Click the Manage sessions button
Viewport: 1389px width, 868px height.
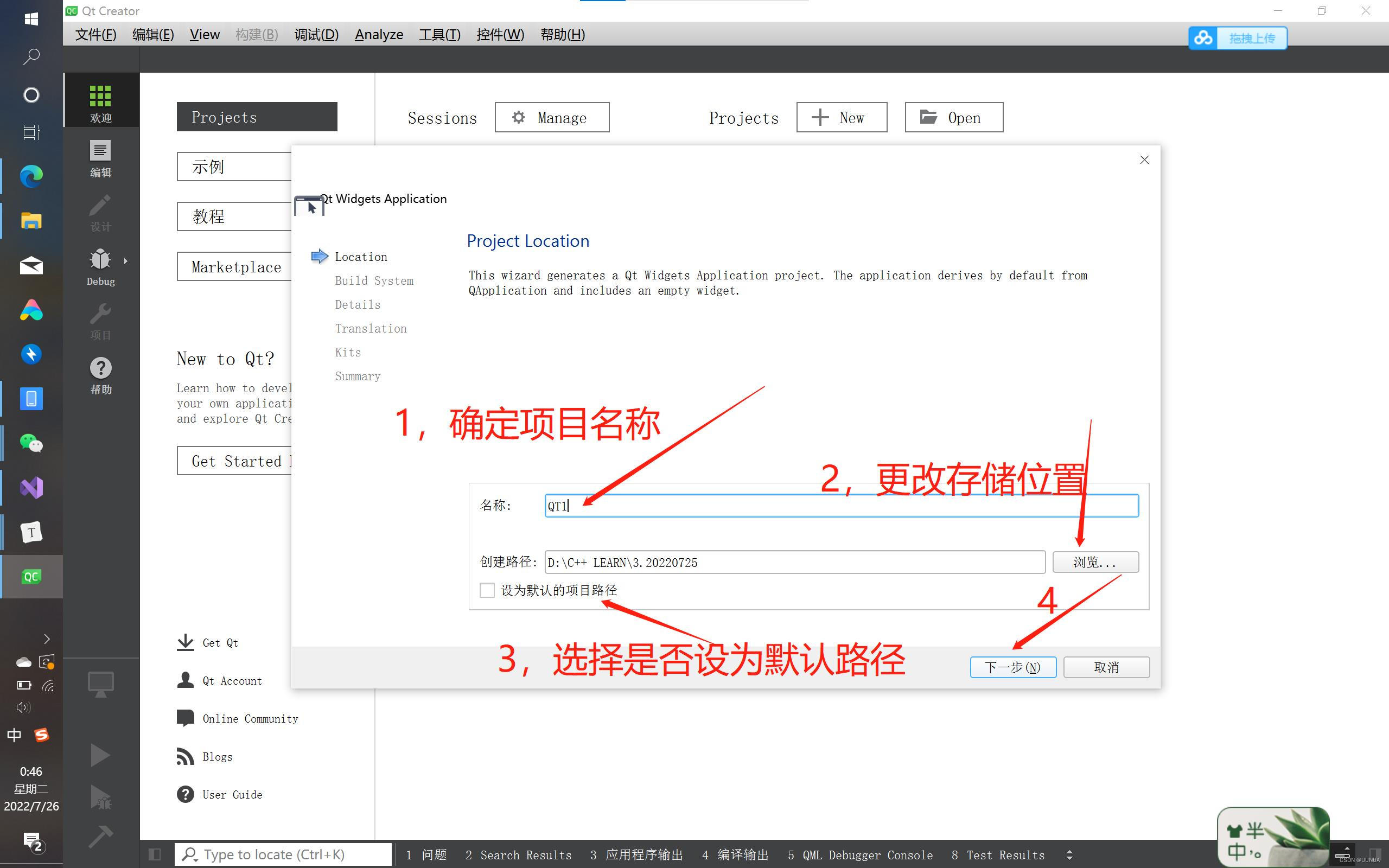click(552, 118)
